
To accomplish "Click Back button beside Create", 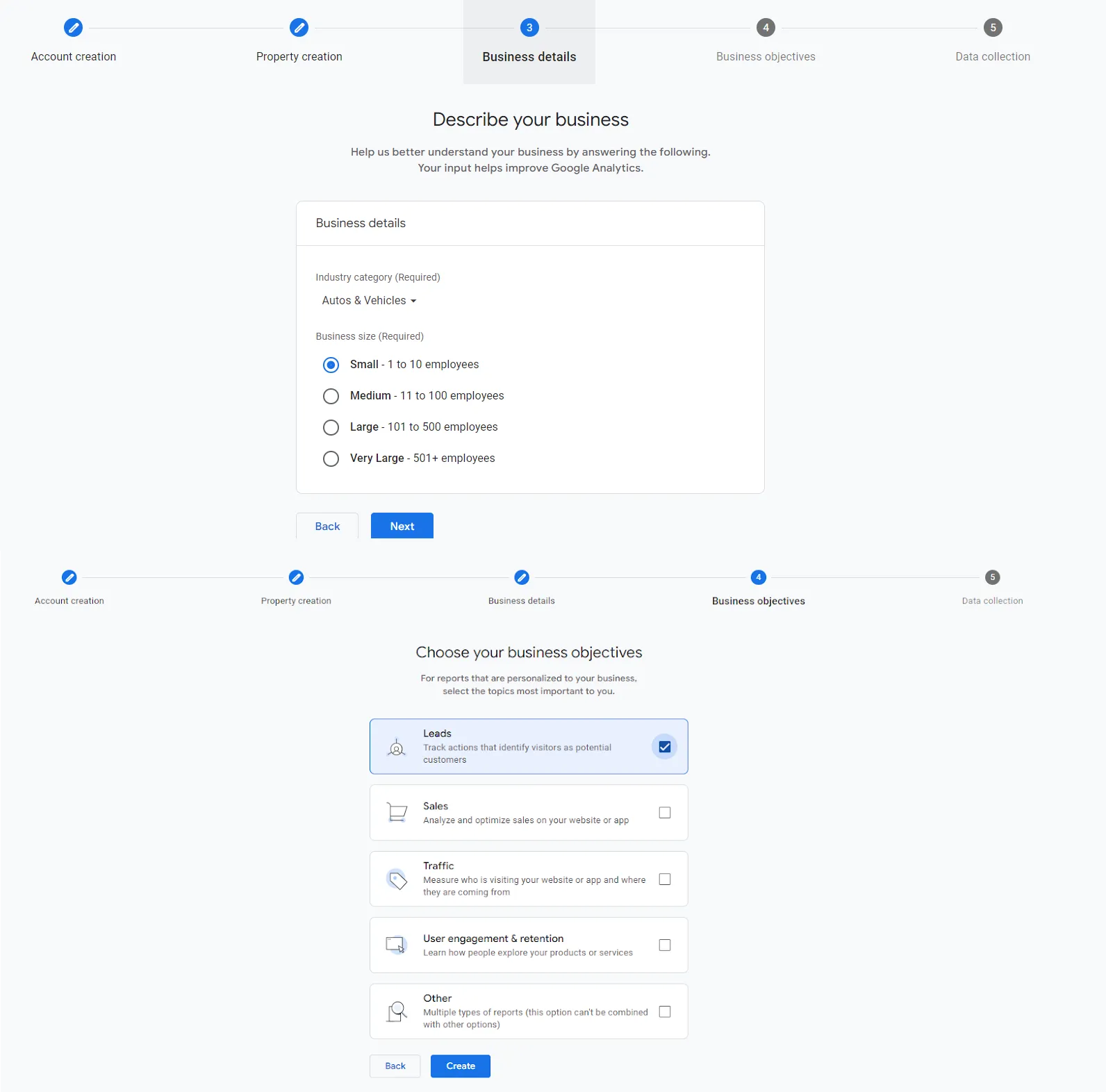I will 395,1066.
